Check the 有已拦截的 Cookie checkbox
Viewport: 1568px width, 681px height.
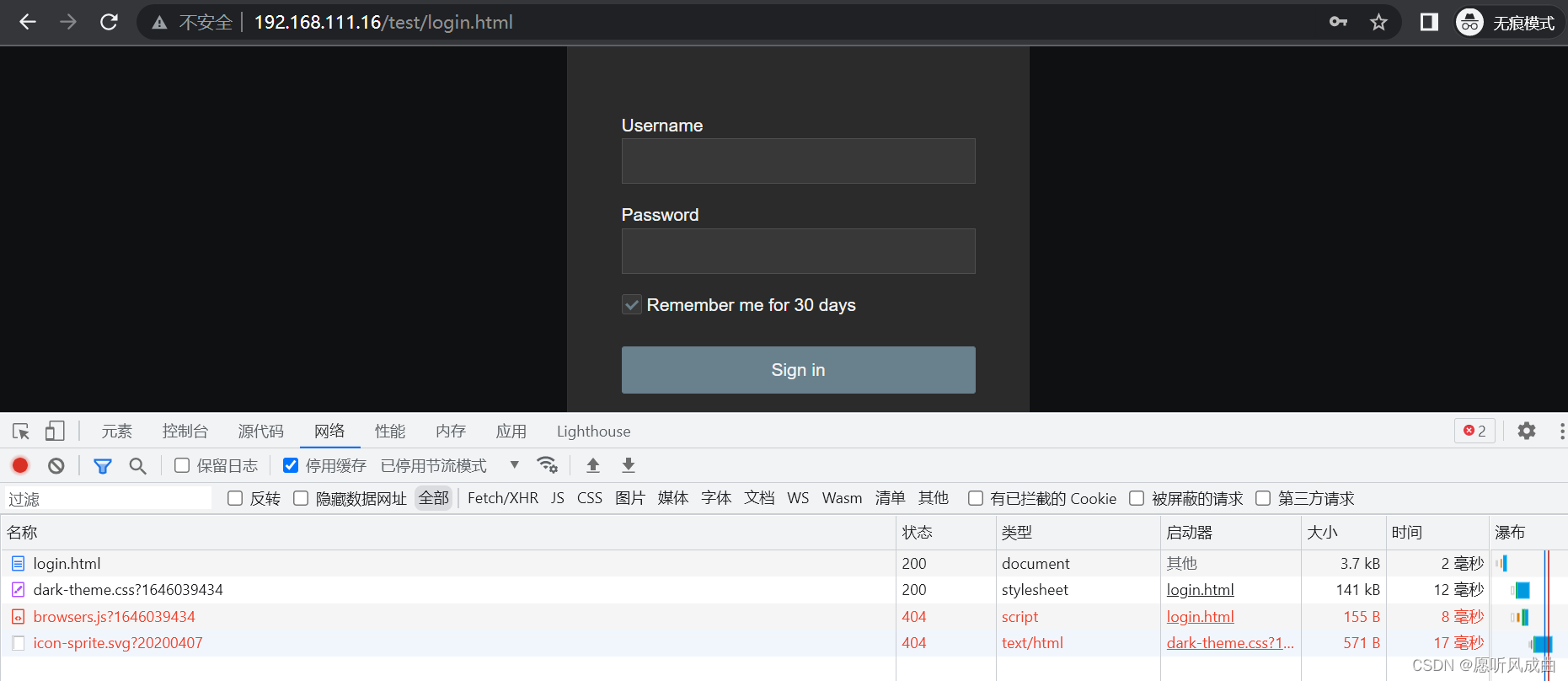click(976, 498)
